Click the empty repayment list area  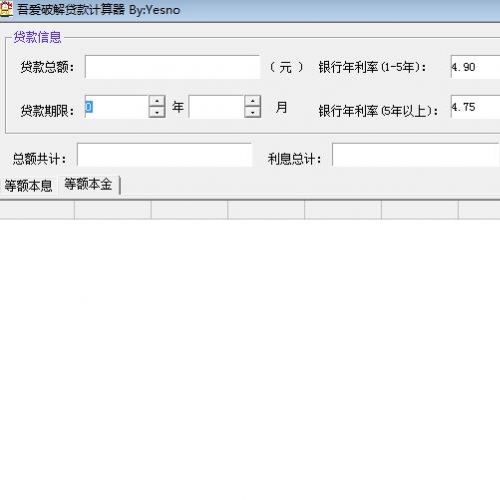pyautogui.click(x=250, y=359)
